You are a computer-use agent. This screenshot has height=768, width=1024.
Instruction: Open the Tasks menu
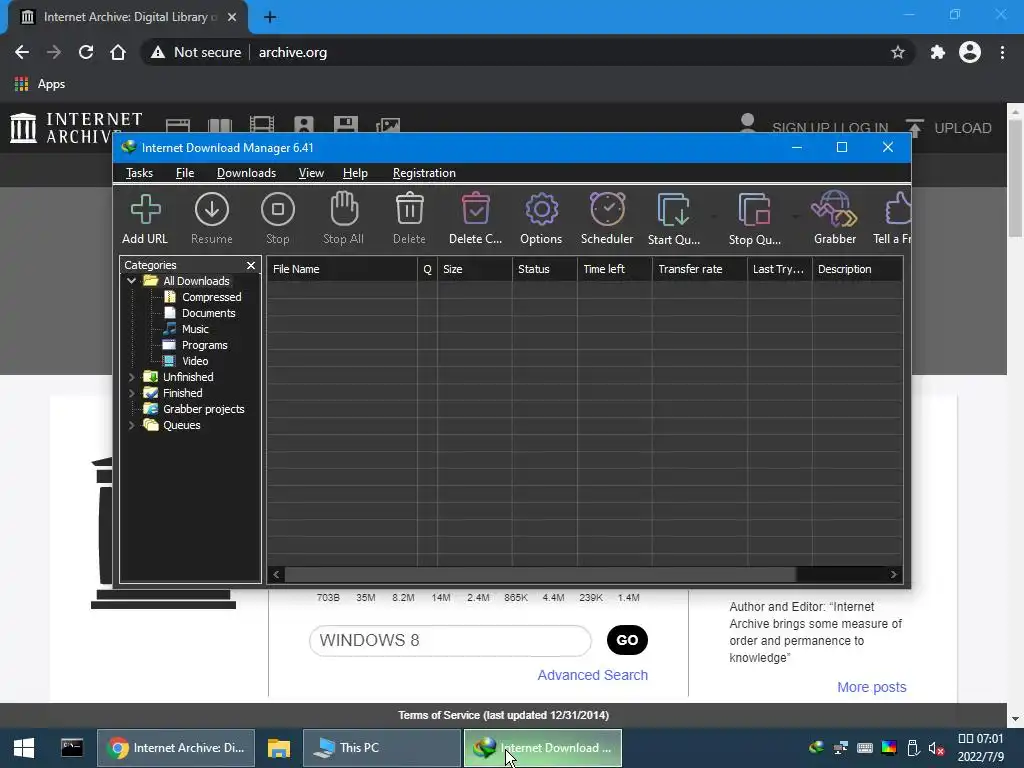pos(139,173)
